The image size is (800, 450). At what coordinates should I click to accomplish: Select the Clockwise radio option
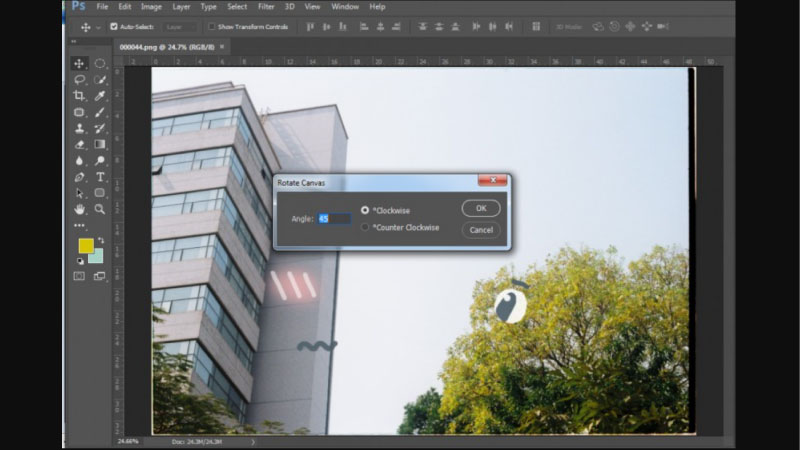pyautogui.click(x=365, y=210)
